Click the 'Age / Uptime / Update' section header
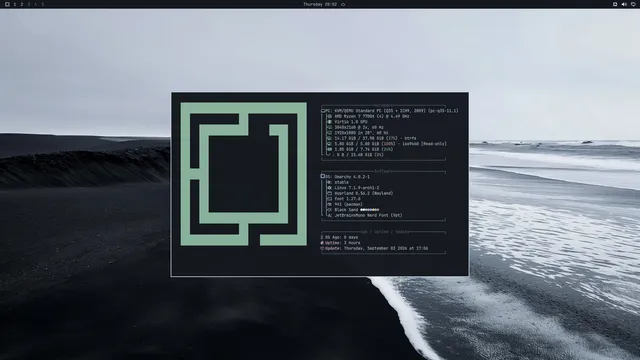640x360 pixels. pos(384,232)
